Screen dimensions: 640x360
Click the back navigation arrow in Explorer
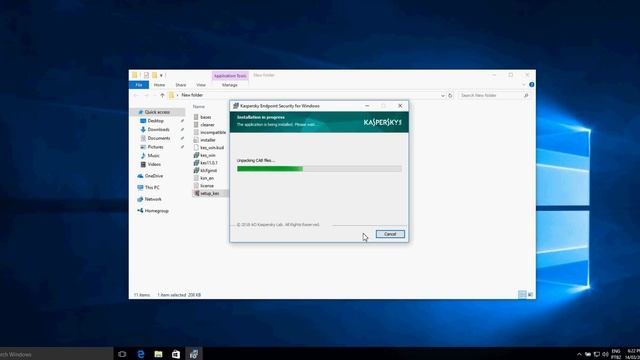point(136,95)
